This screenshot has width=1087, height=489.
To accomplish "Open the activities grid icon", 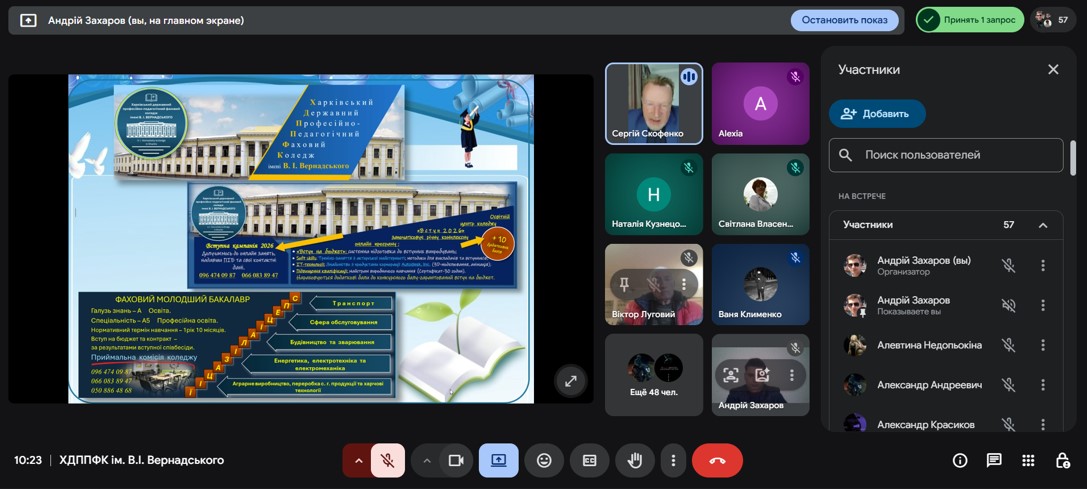I will 1028,460.
